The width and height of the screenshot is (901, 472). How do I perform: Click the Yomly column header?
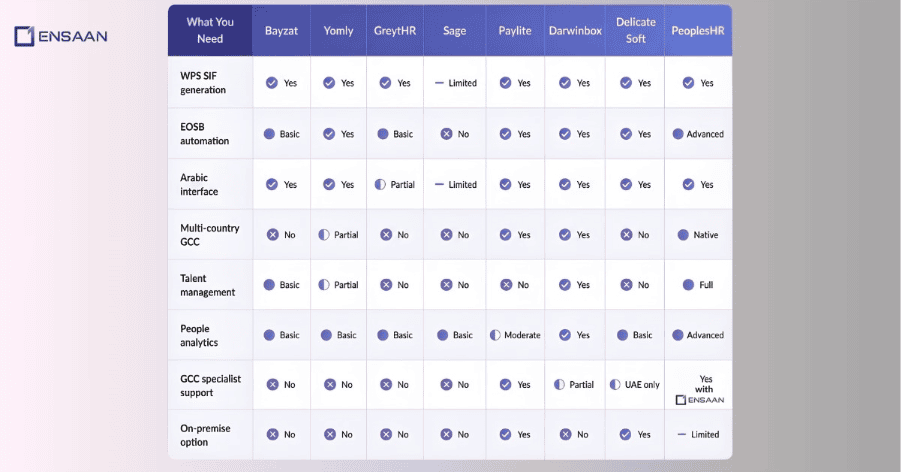(x=338, y=31)
